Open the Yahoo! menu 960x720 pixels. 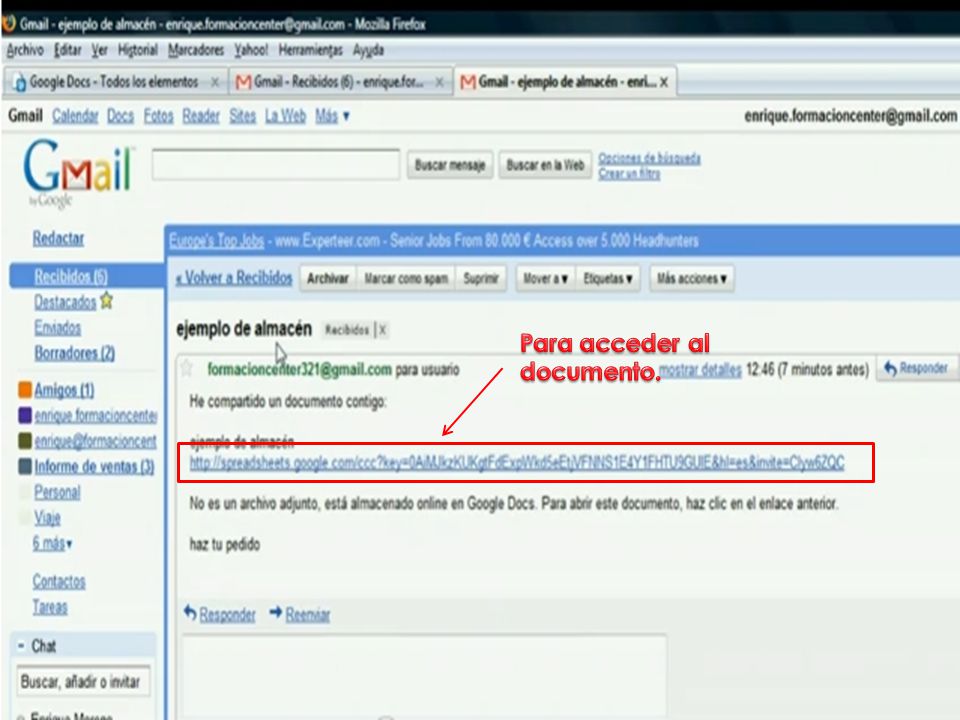[x=251, y=50]
